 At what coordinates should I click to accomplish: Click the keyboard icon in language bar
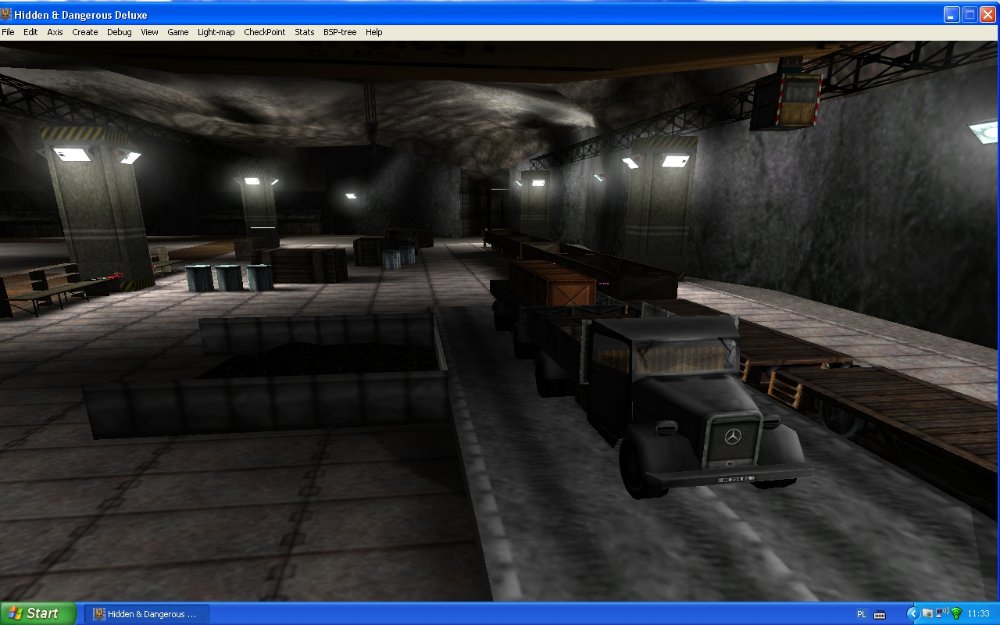(x=879, y=615)
